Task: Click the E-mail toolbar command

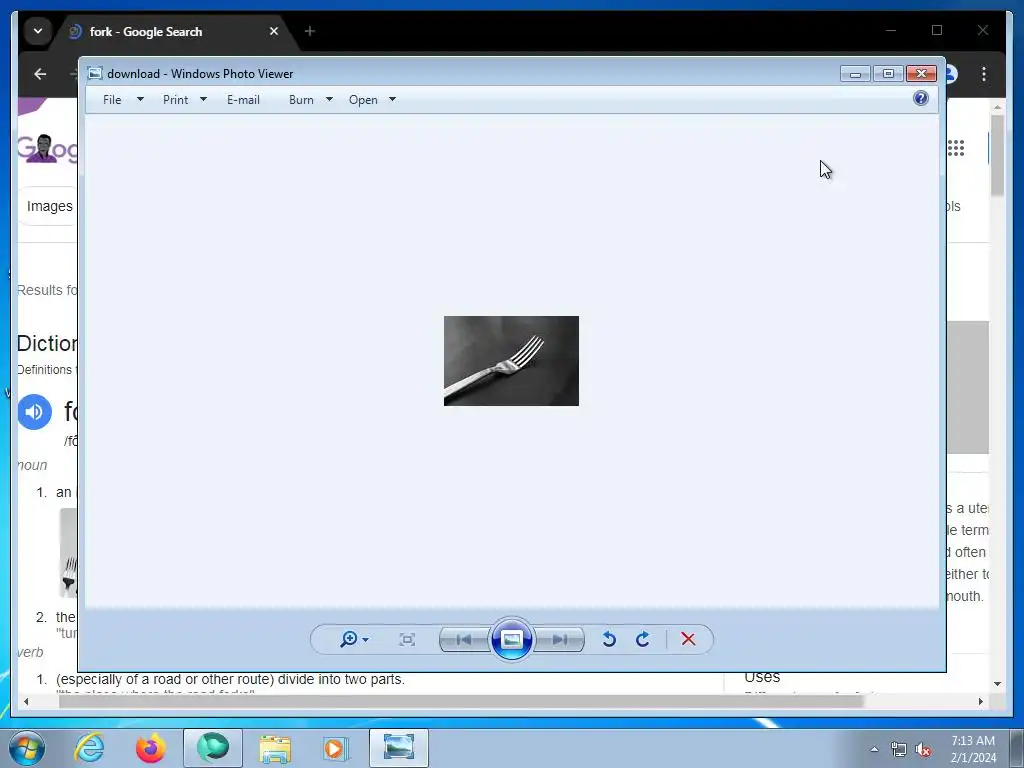Action: pyautogui.click(x=243, y=100)
